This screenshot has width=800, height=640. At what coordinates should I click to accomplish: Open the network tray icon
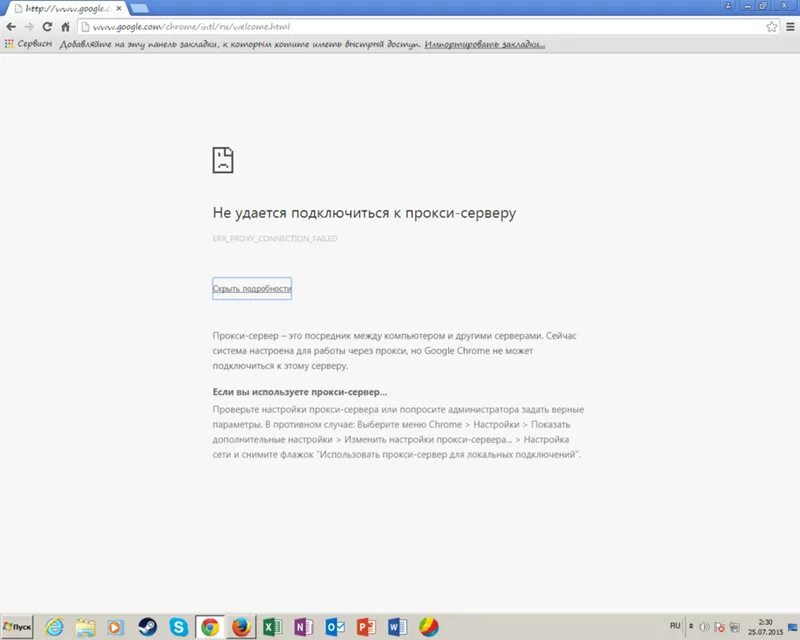coord(735,627)
